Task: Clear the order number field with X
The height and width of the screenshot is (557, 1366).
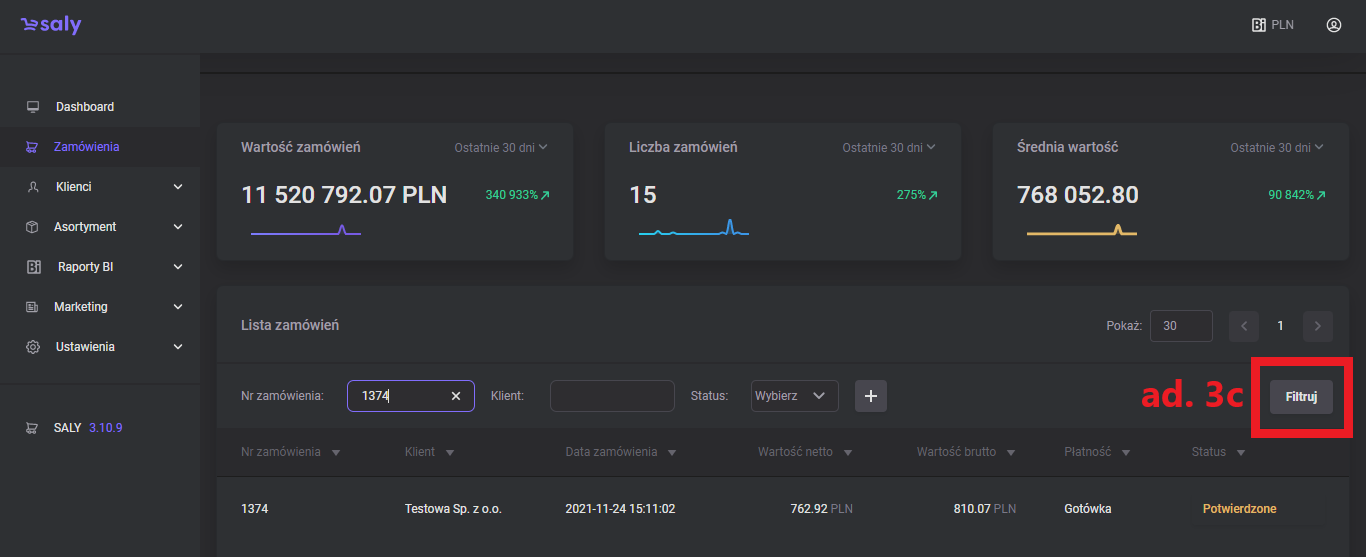Action: pyautogui.click(x=456, y=396)
